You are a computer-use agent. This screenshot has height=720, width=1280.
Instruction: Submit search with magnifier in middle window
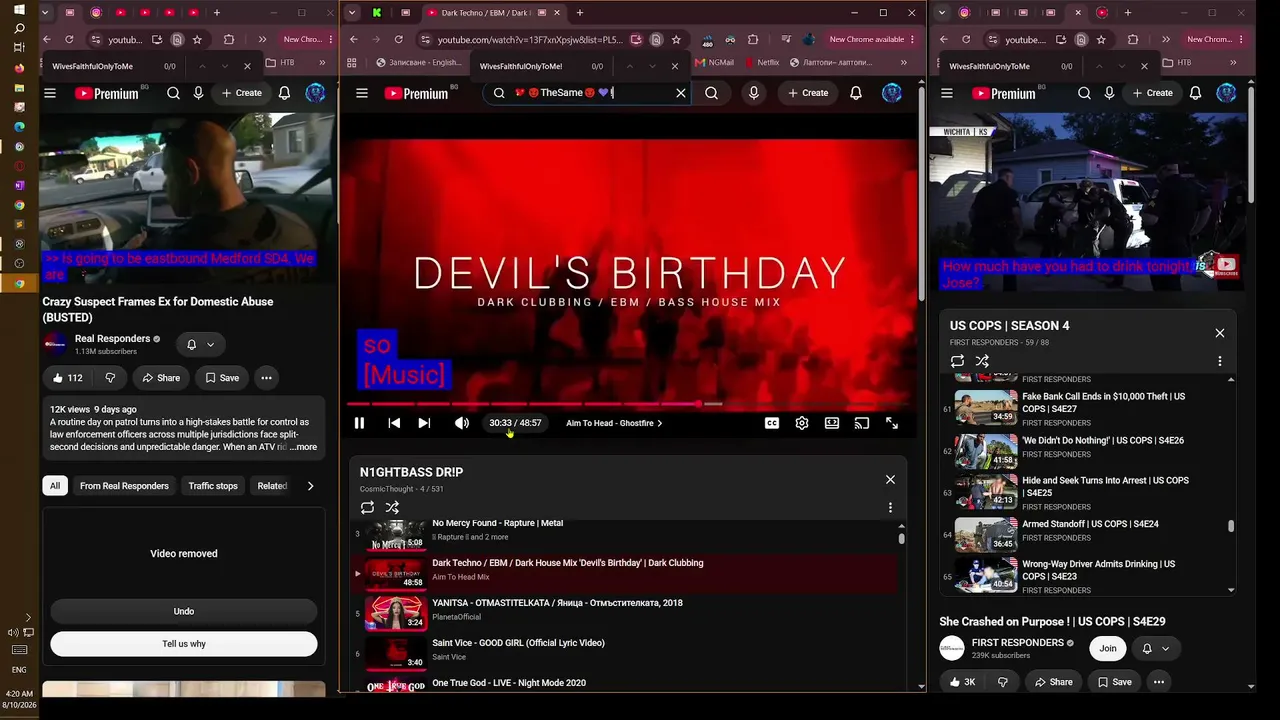711,93
